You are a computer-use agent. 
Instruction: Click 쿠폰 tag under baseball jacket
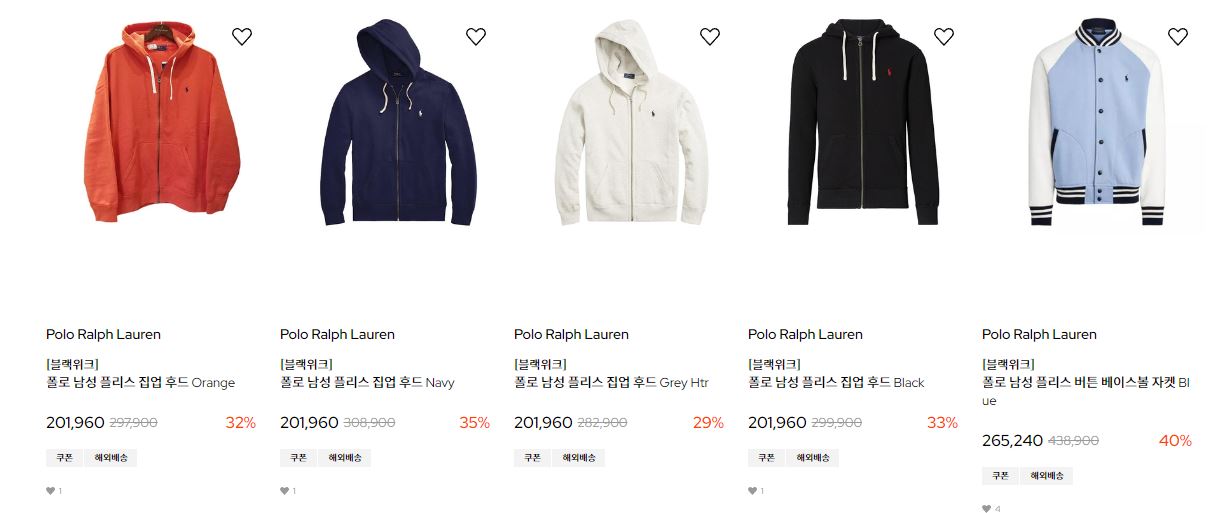(1000, 476)
